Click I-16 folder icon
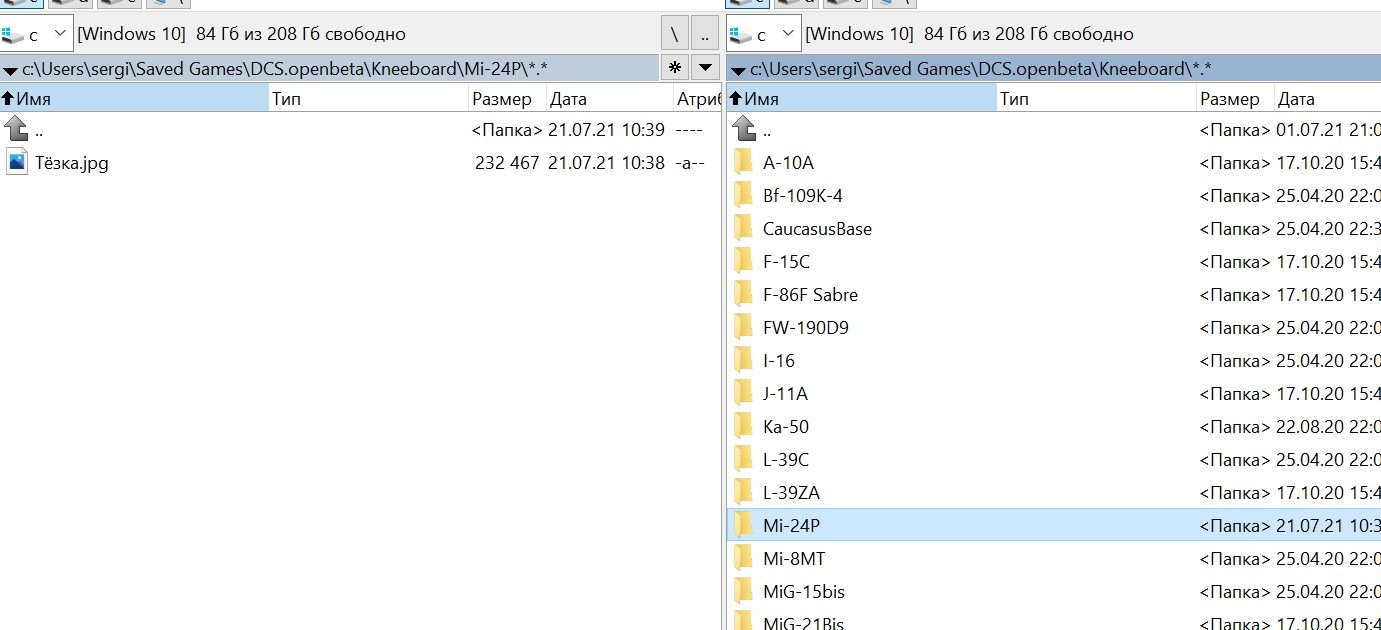This screenshot has width=1381, height=630. 743,360
